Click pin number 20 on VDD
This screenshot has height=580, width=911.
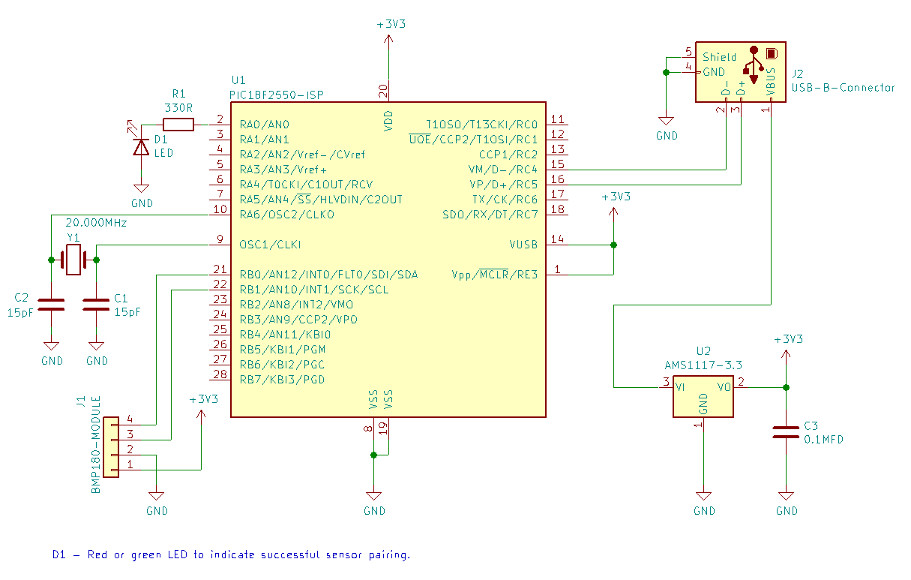click(x=383, y=91)
